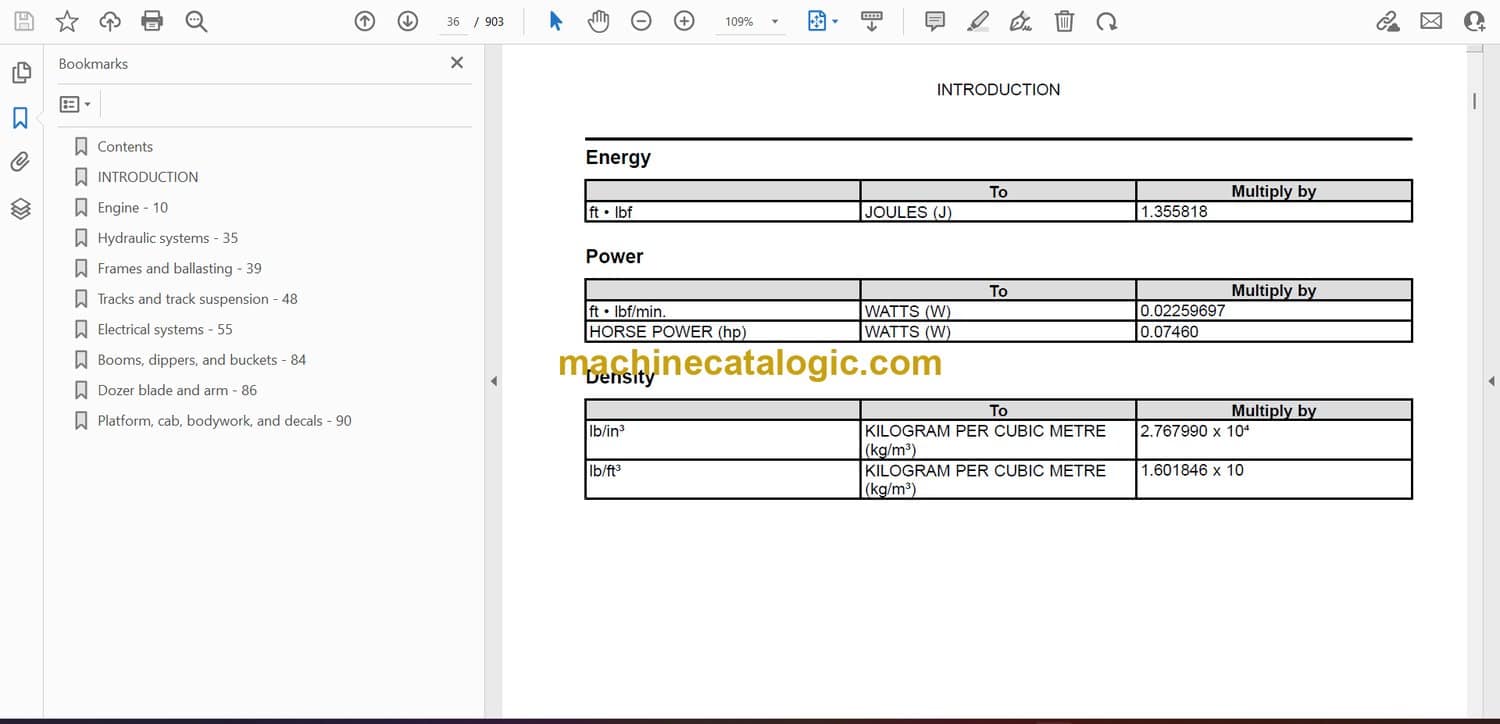
Task: Jump to 'Electrical systems - 55' bookmark
Action: tap(164, 329)
